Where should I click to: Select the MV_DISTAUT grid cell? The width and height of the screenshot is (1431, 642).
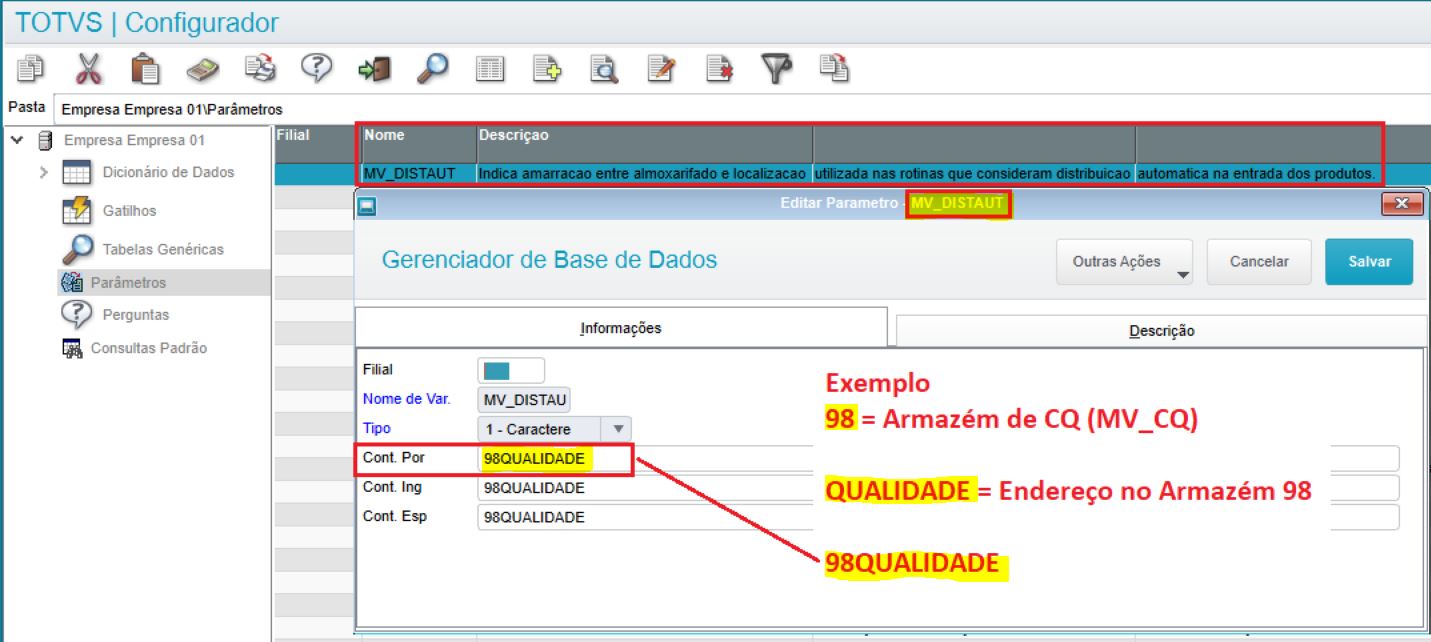tap(418, 174)
